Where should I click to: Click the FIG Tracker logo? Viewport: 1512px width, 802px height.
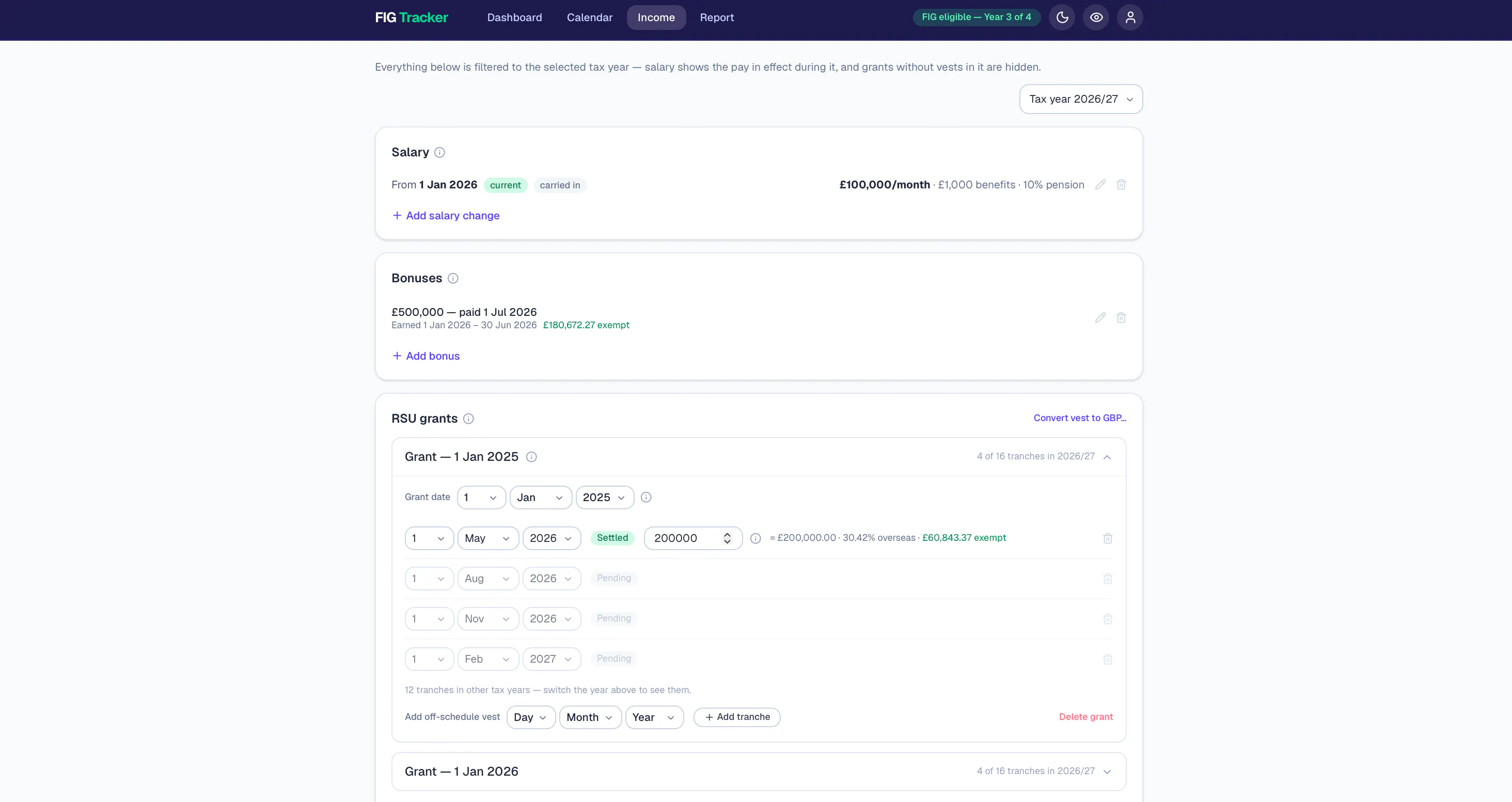coord(411,18)
